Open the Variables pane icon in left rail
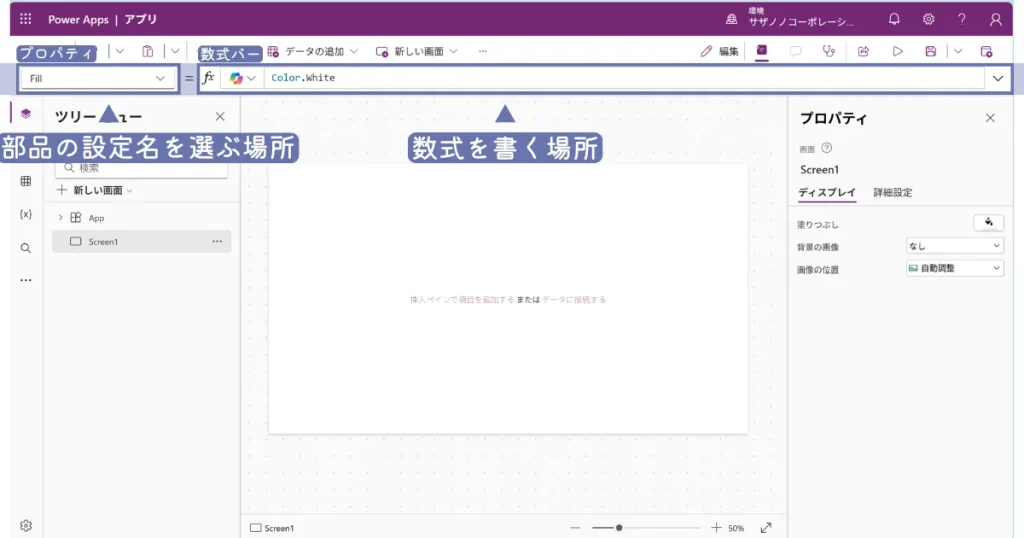 [26, 214]
